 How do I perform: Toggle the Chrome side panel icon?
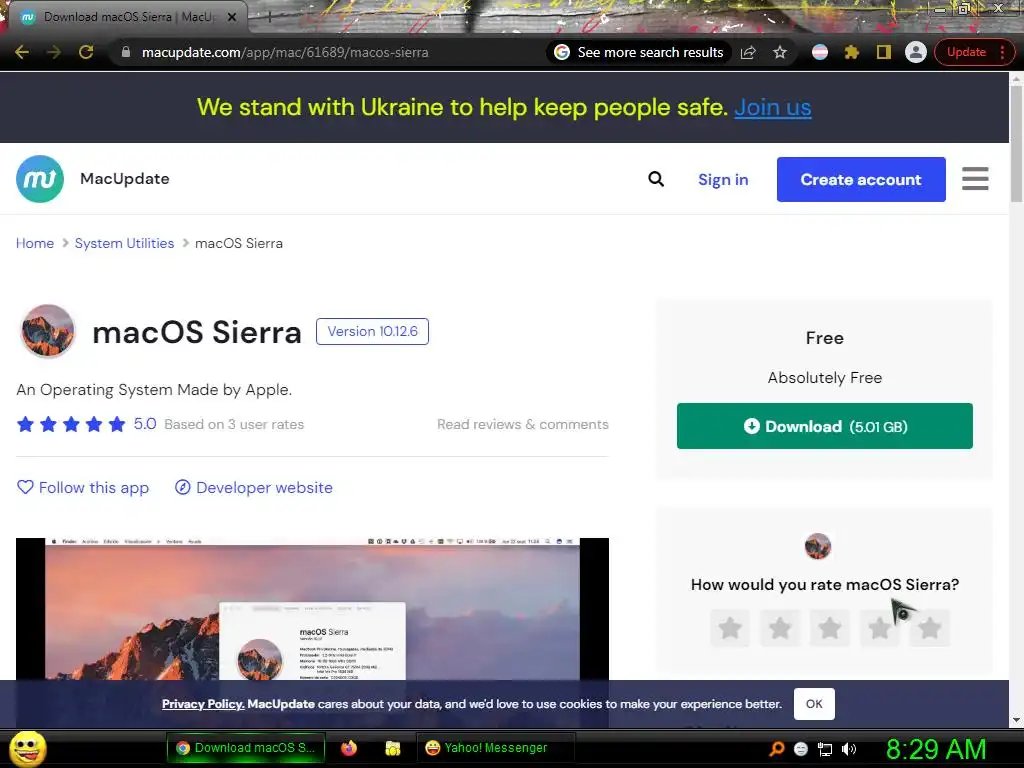coord(884,52)
